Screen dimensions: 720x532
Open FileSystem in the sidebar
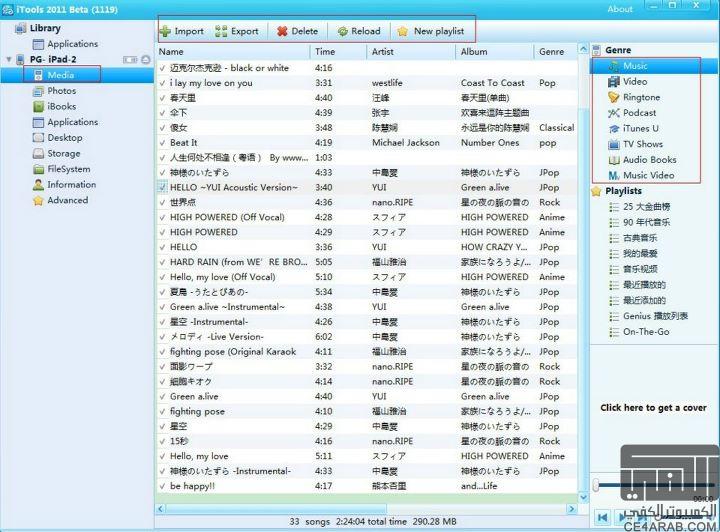pos(62,169)
